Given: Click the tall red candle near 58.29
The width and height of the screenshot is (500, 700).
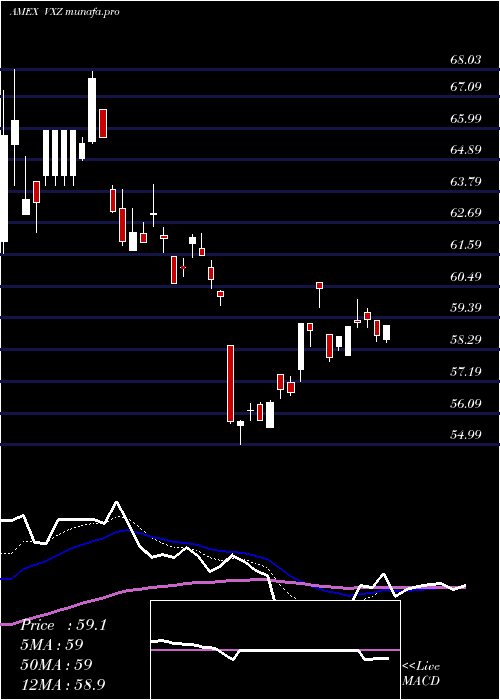Looking at the screenshot, I should click(x=230, y=383).
